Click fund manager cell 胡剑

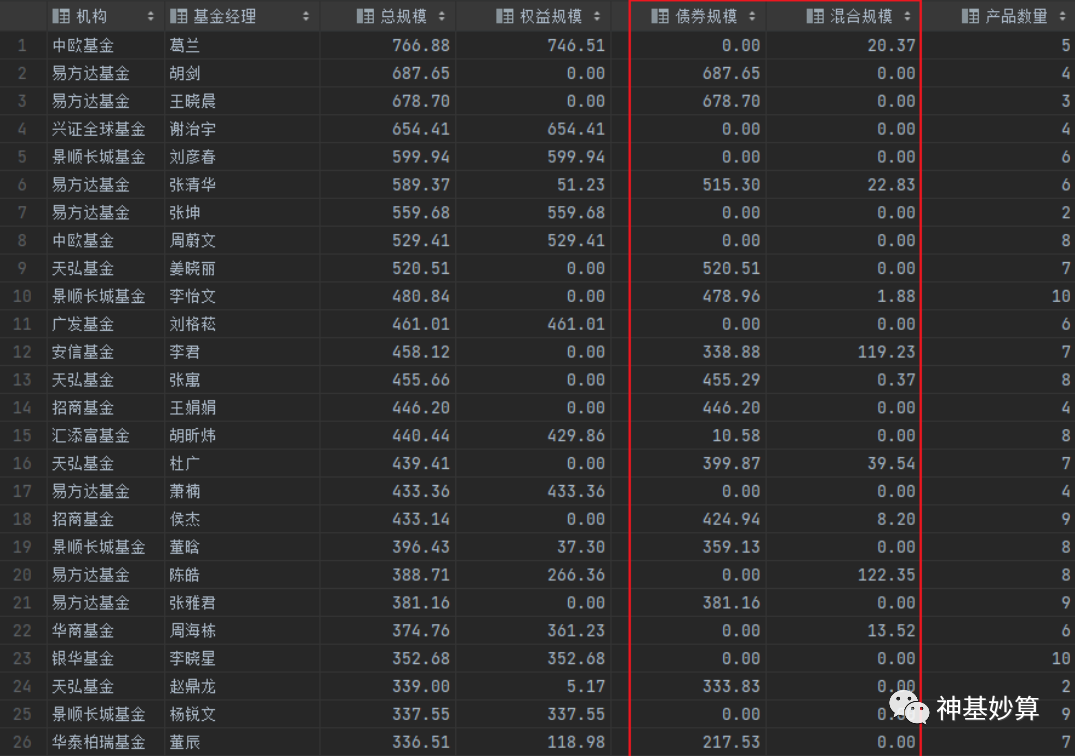pos(185,73)
